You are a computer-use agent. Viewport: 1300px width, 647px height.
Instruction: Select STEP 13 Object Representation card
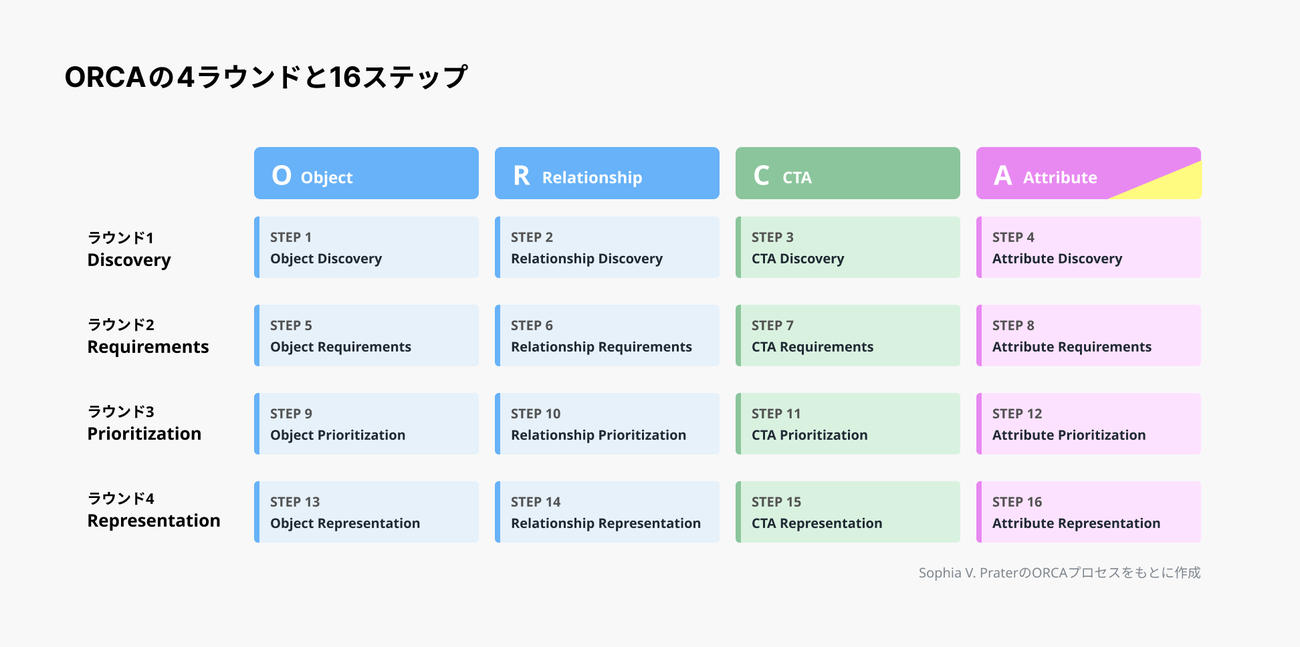point(366,512)
